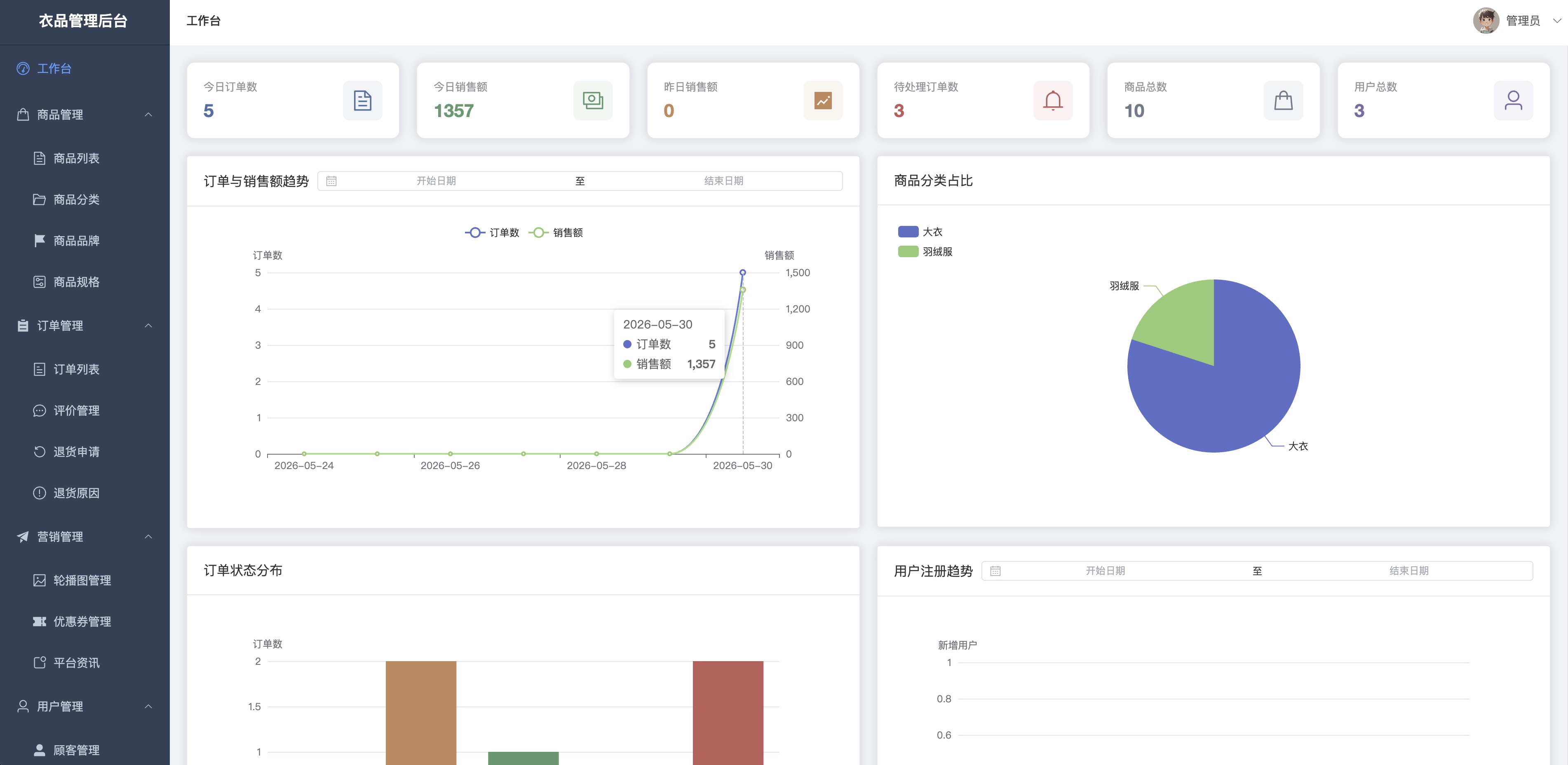Click the 轮播图管理 picture icon
Image resolution: width=1568 pixels, height=765 pixels.
click(40, 581)
